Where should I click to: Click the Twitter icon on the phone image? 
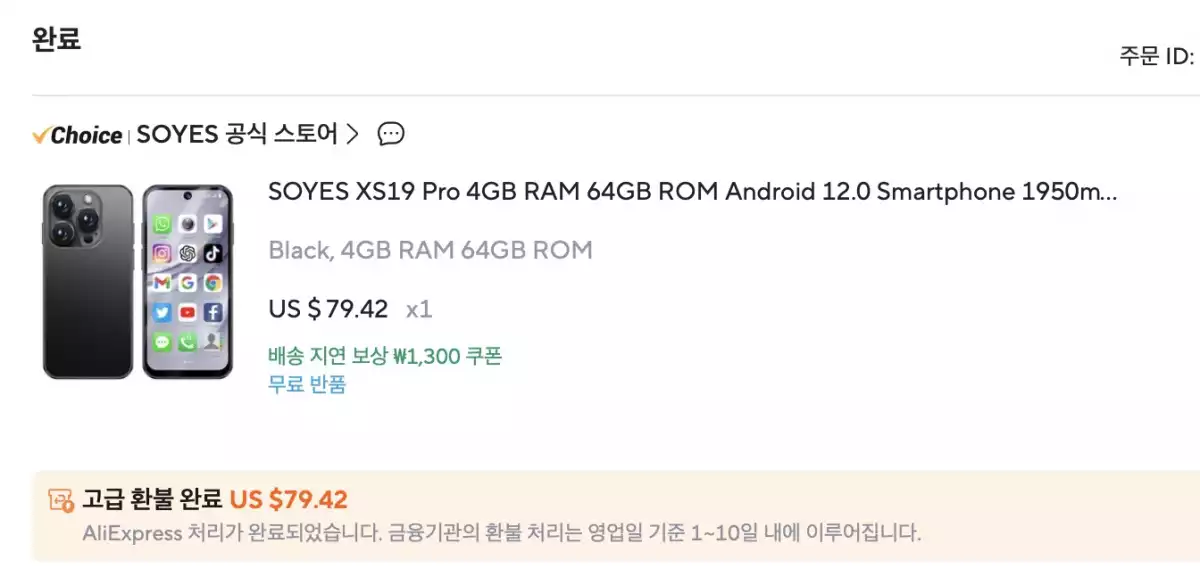pyautogui.click(x=162, y=312)
